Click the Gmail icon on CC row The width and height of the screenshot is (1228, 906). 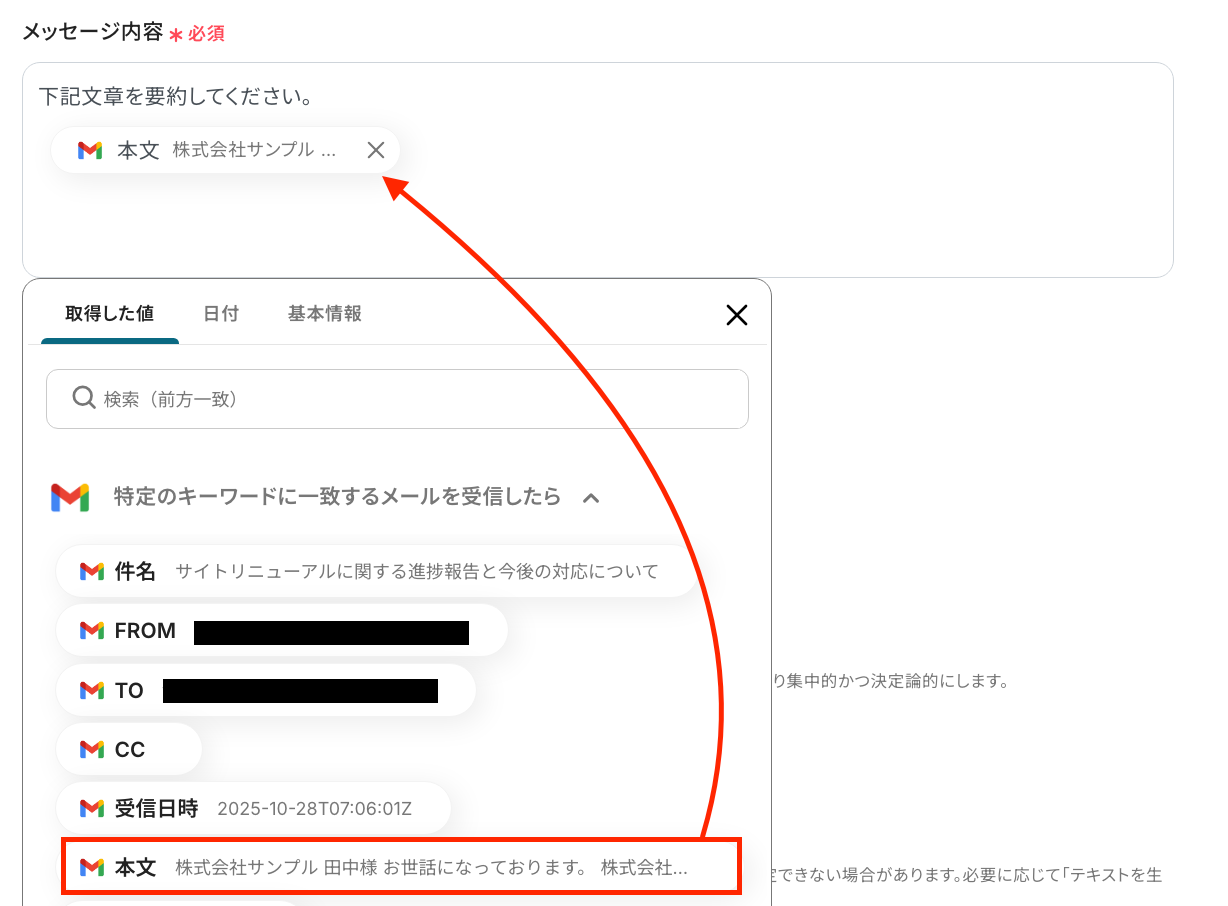[x=92, y=750]
